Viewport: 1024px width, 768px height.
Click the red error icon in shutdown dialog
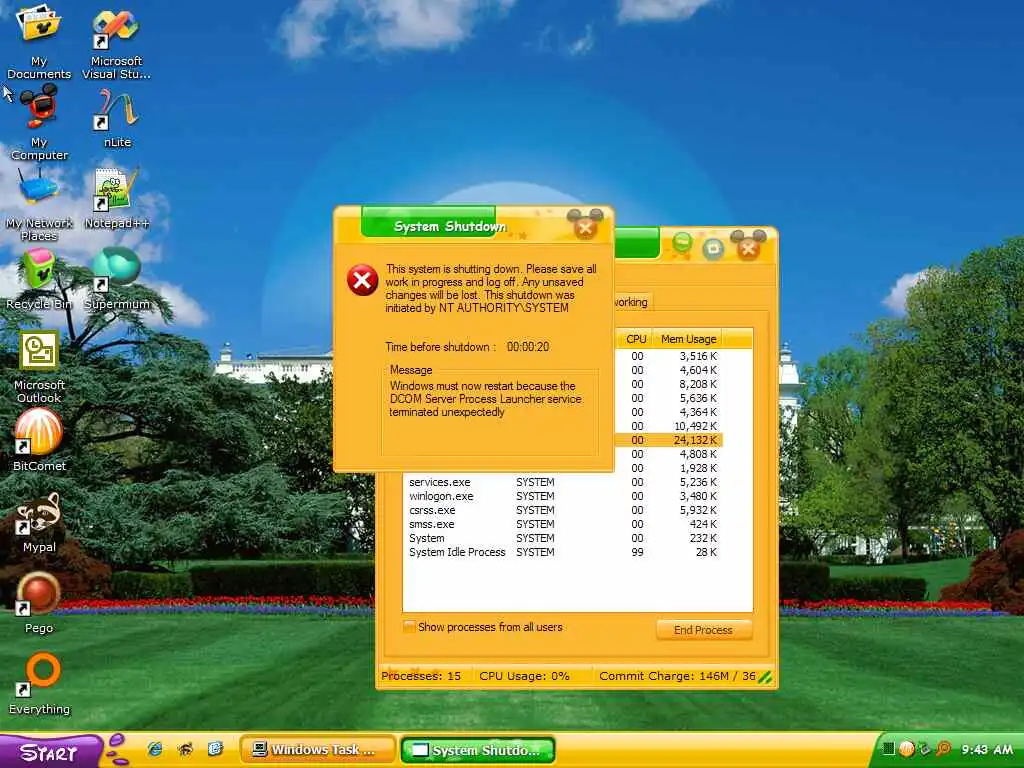coord(362,280)
